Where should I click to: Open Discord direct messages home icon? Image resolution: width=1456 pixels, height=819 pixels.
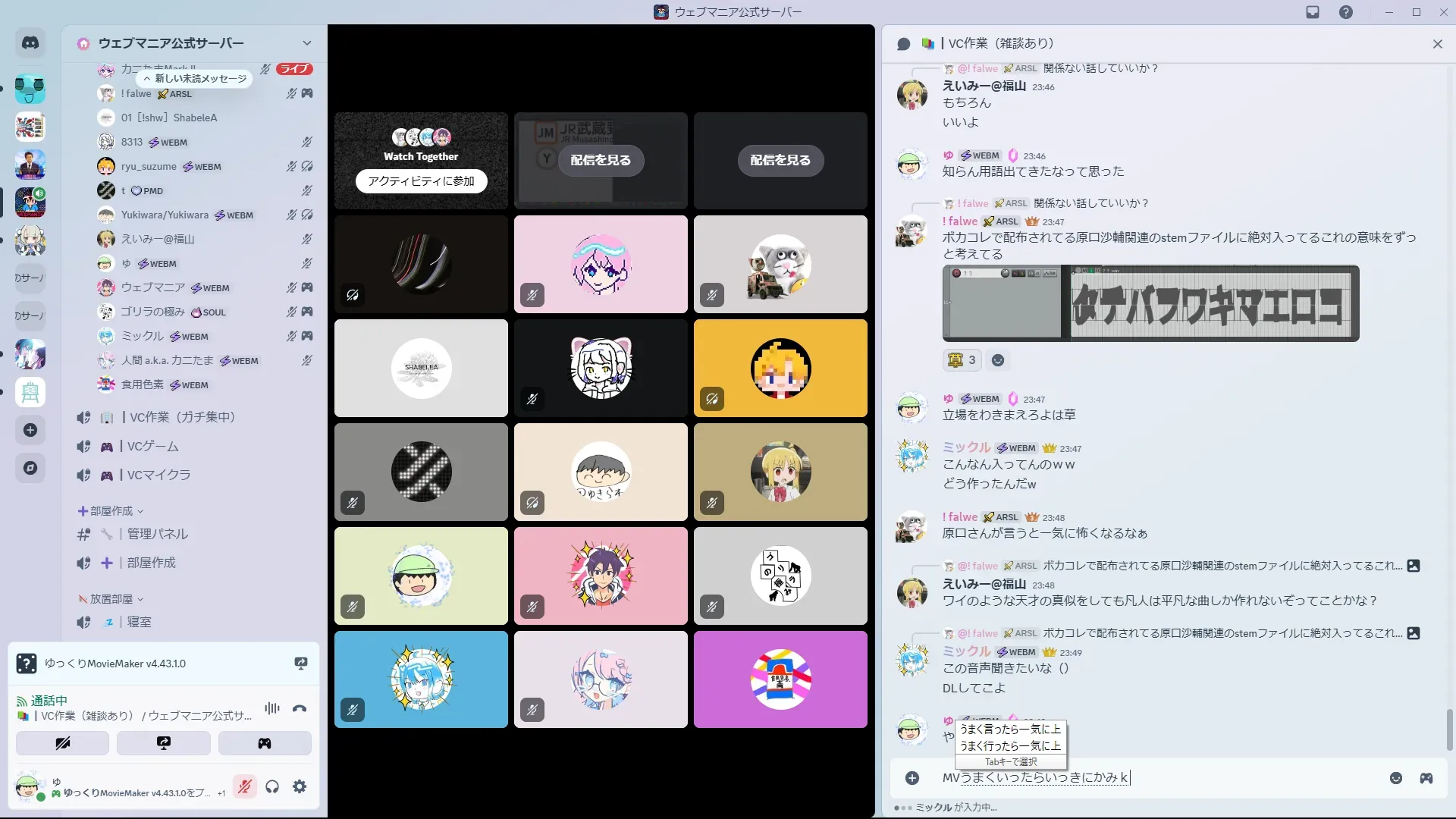click(30, 43)
